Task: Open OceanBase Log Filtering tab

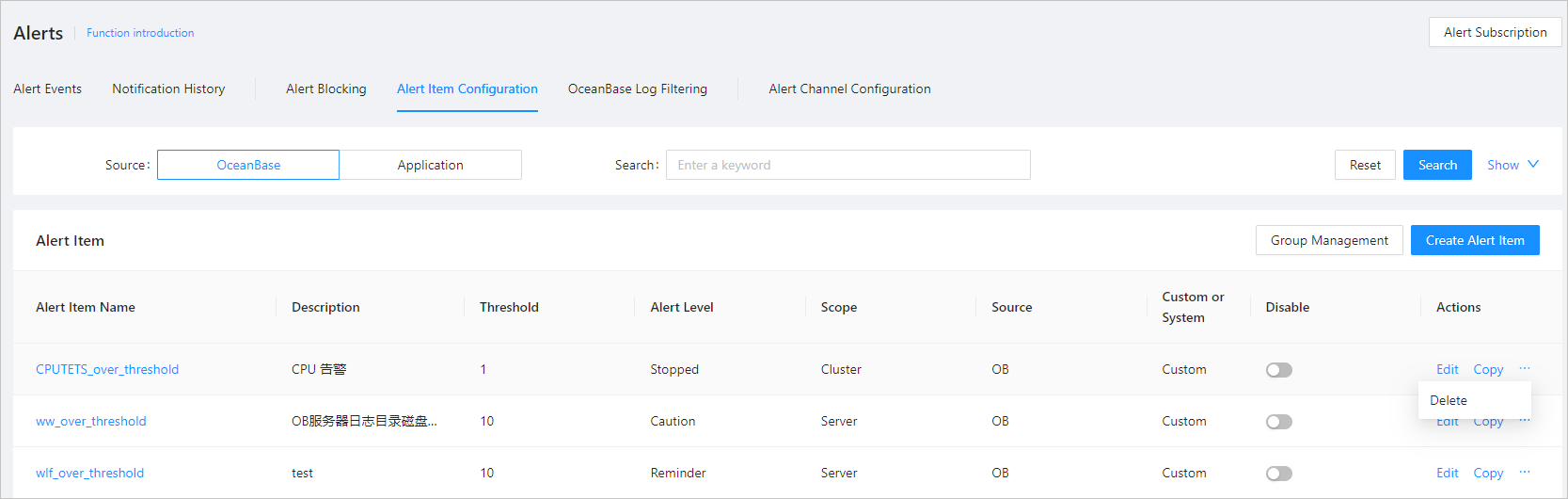Action: coord(637,89)
